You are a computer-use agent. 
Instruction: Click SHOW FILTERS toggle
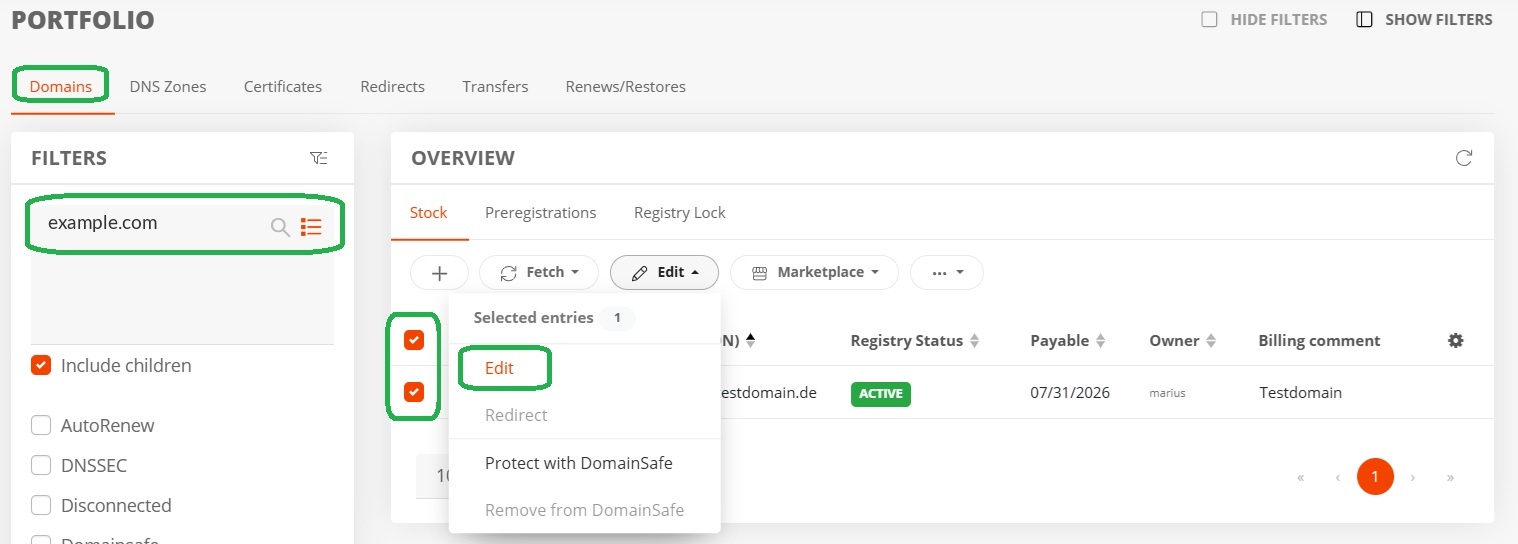click(x=1424, y=19)
